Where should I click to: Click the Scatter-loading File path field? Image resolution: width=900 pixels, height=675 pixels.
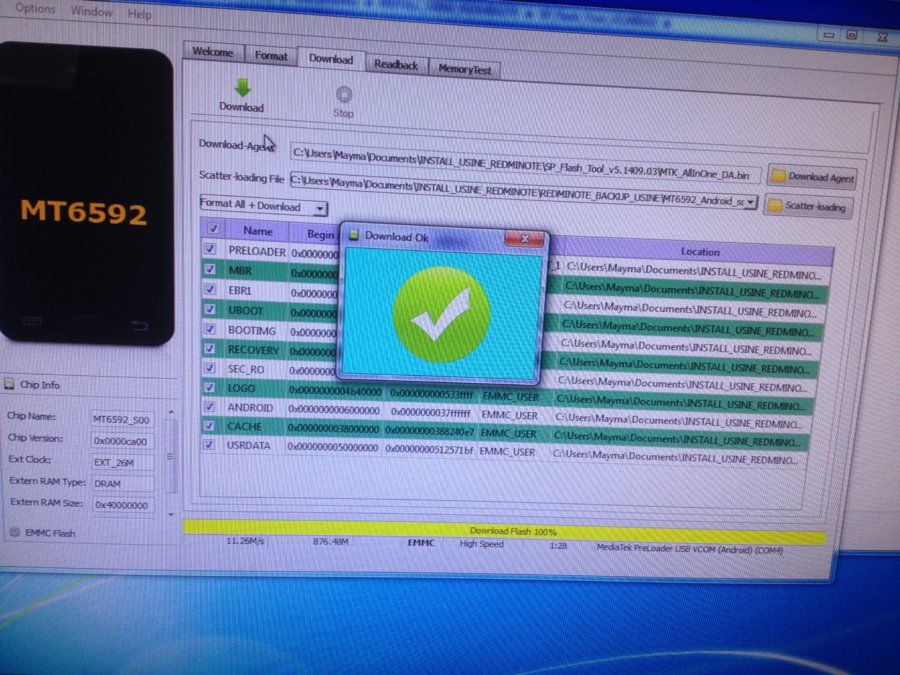click(523, 191)
